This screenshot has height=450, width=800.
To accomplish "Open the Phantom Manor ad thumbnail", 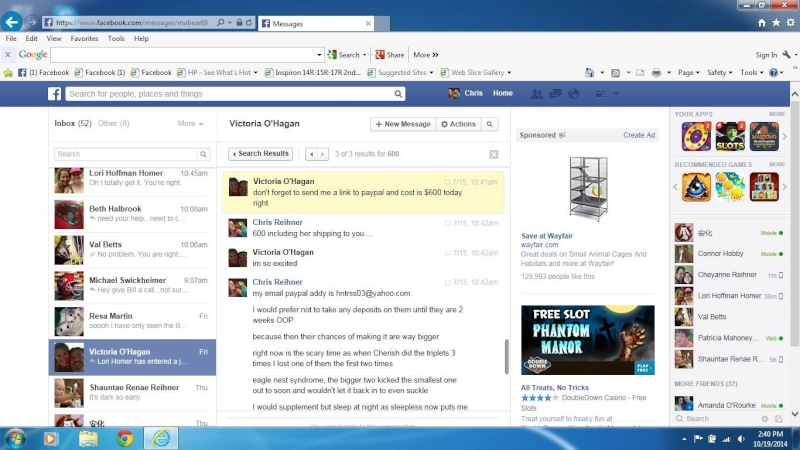I will (587, 340).
